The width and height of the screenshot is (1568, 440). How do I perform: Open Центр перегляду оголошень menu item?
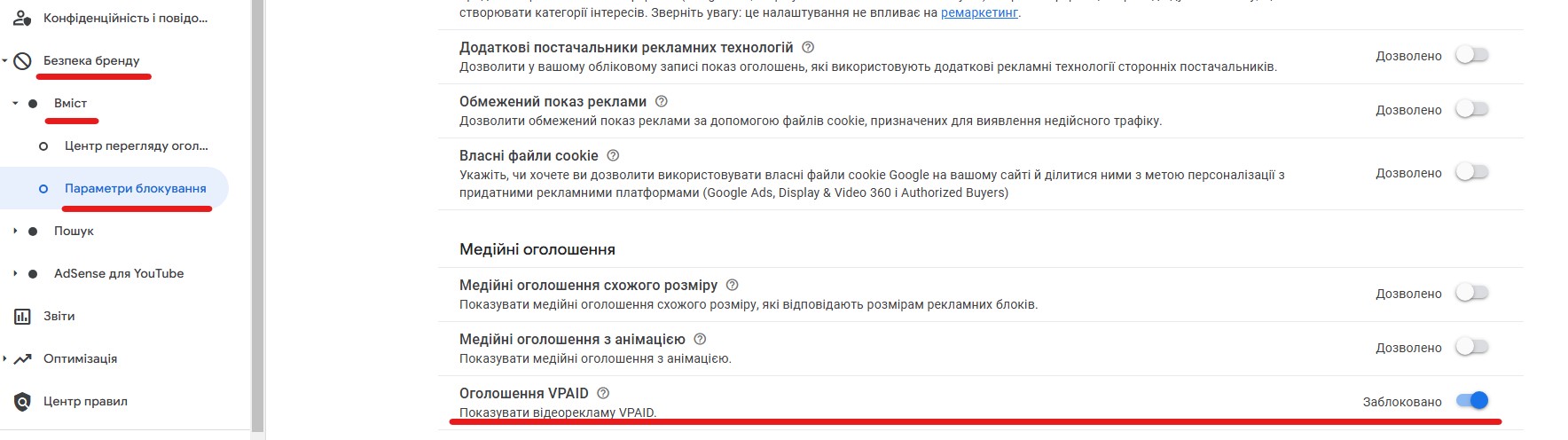tap(136, 146)
